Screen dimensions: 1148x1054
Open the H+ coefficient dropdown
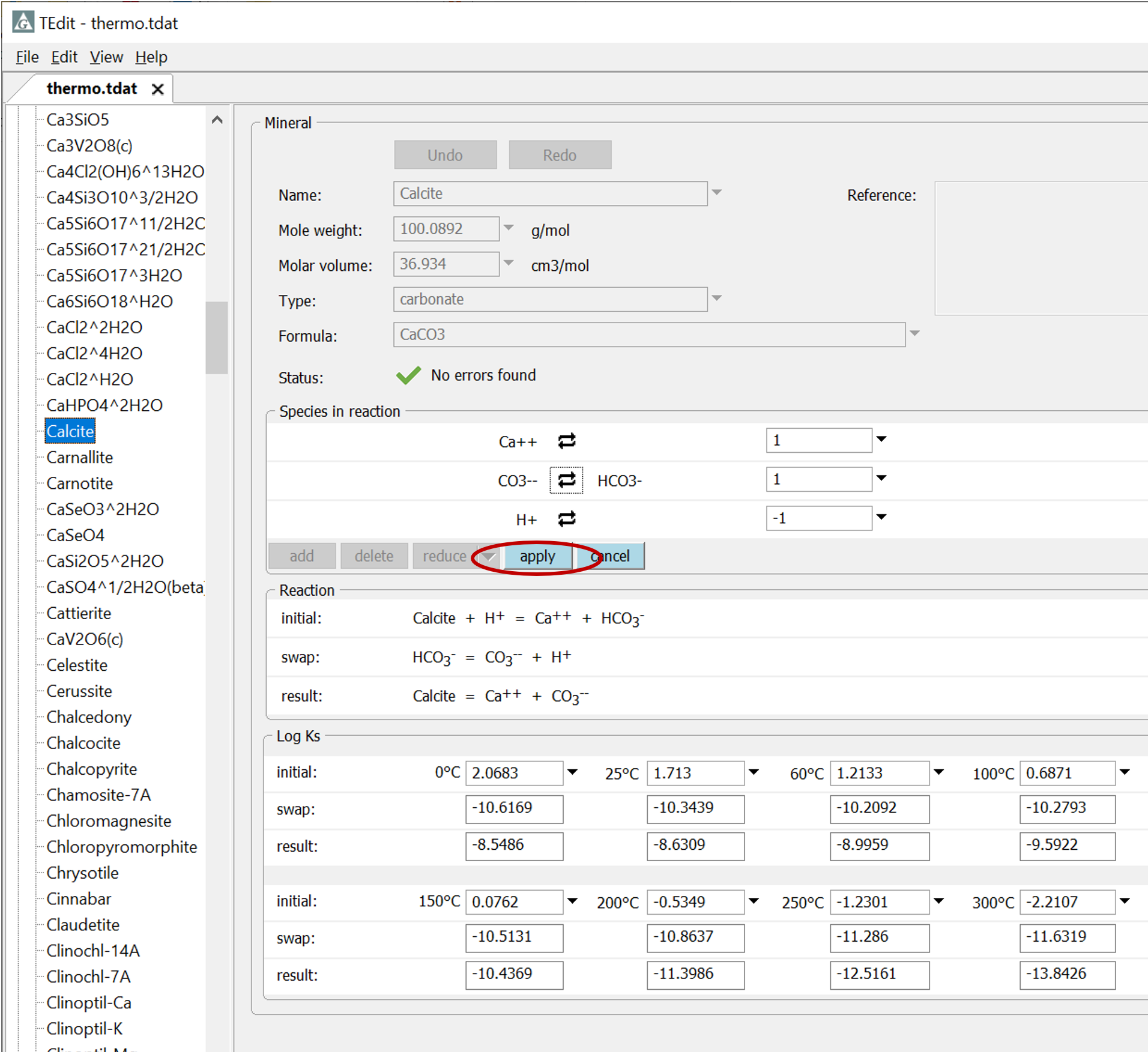(x=881, y=517)
